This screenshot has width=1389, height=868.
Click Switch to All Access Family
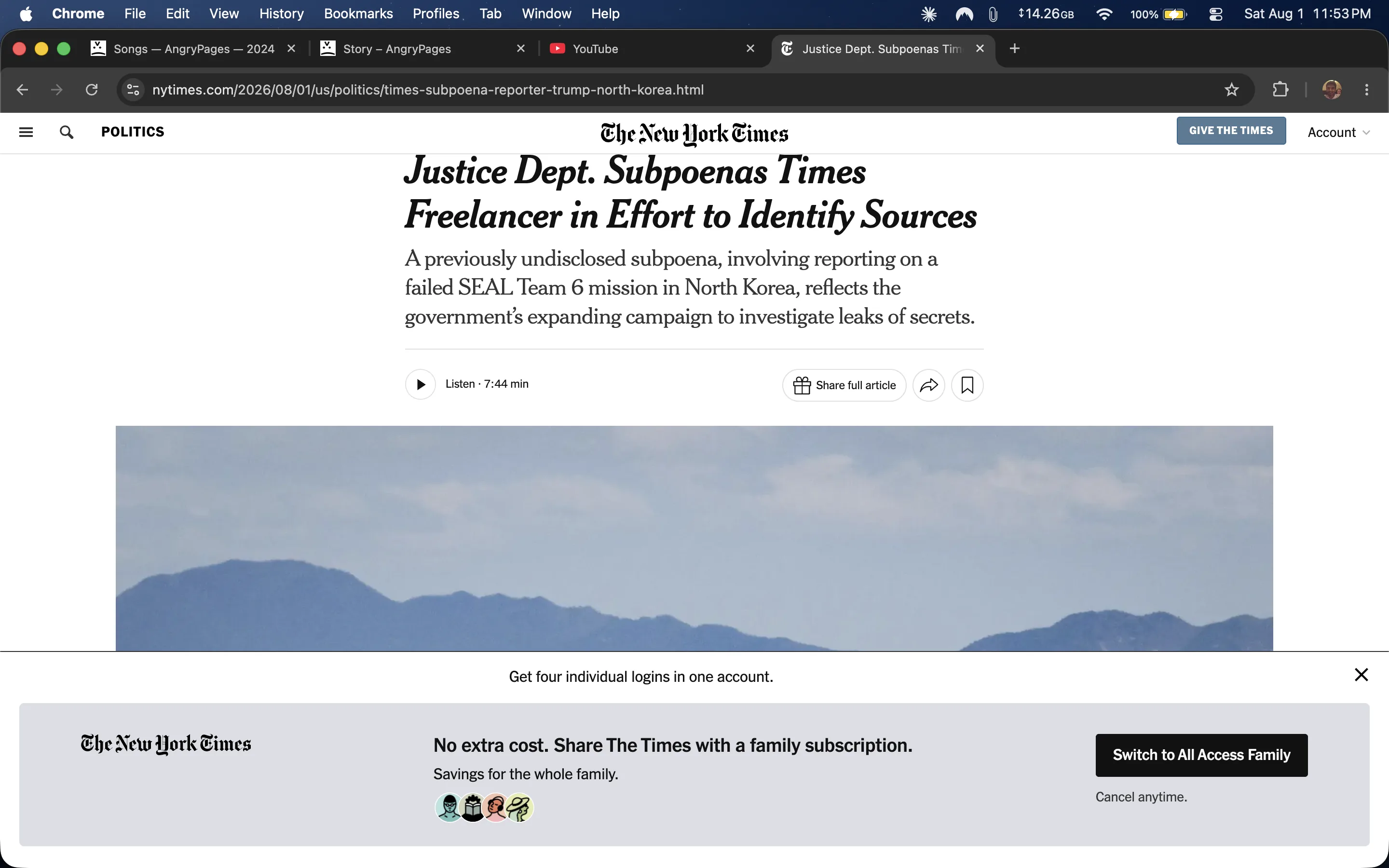click(x=1201, y=755)
